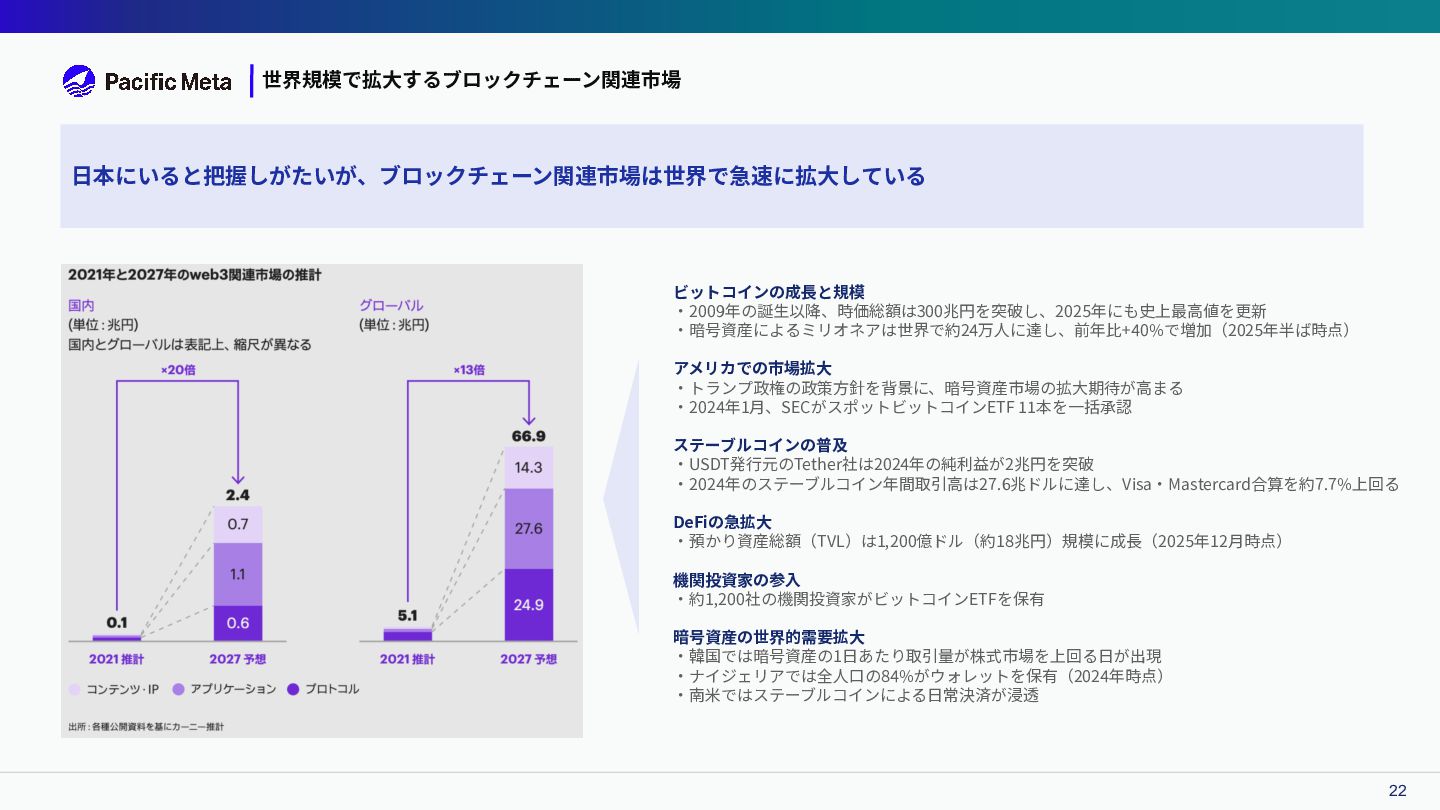
Task: Click the 国内 chart label
Action: pyautogui.click(x=81, y=305)
